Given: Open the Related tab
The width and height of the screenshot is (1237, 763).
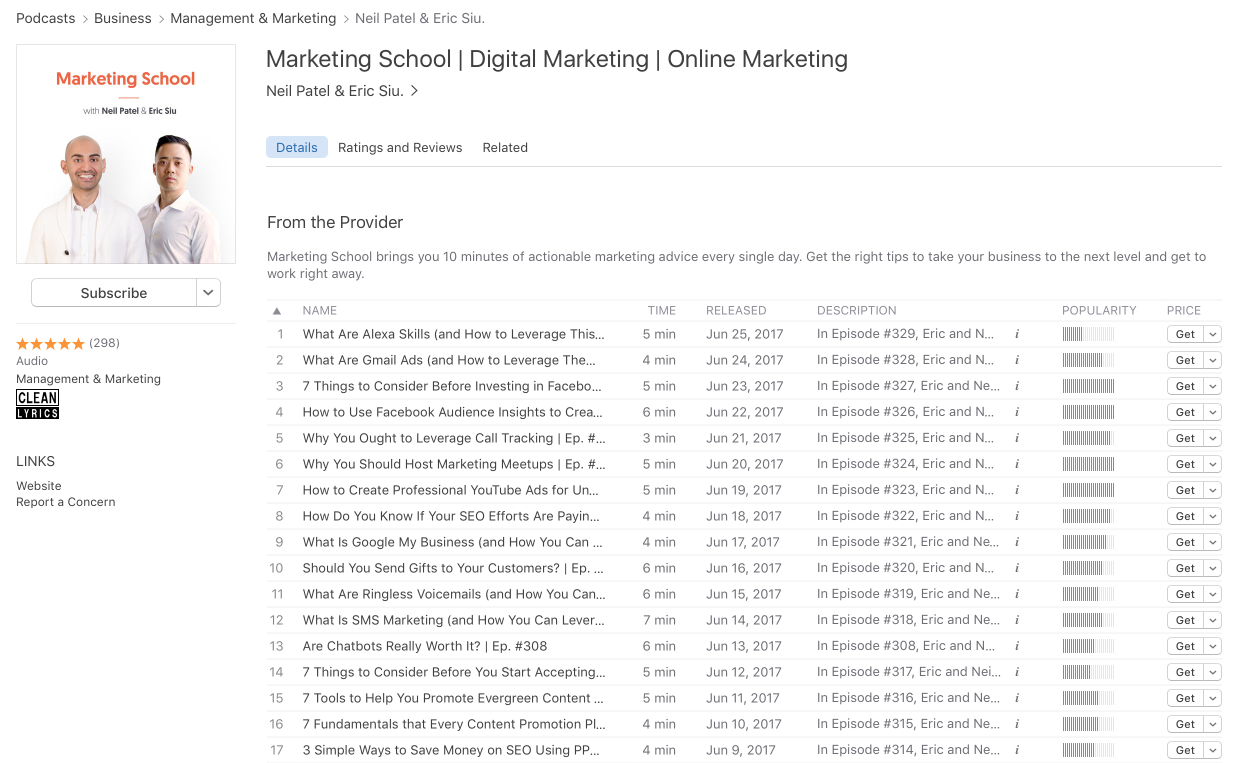Looking at the screenshot, I should [505, 147].
